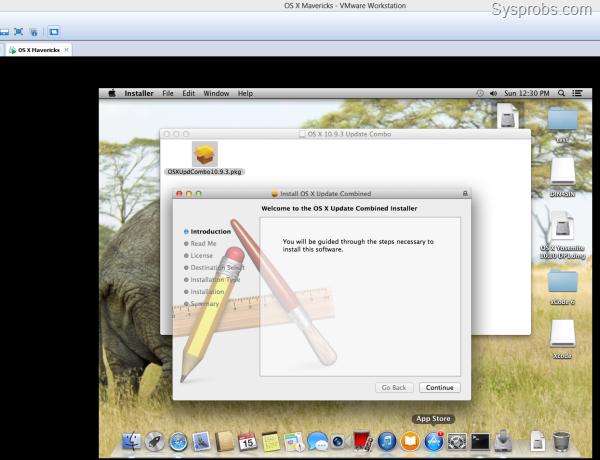Open the Window menu
Viewport: 600px width, 460px height.
216,93
